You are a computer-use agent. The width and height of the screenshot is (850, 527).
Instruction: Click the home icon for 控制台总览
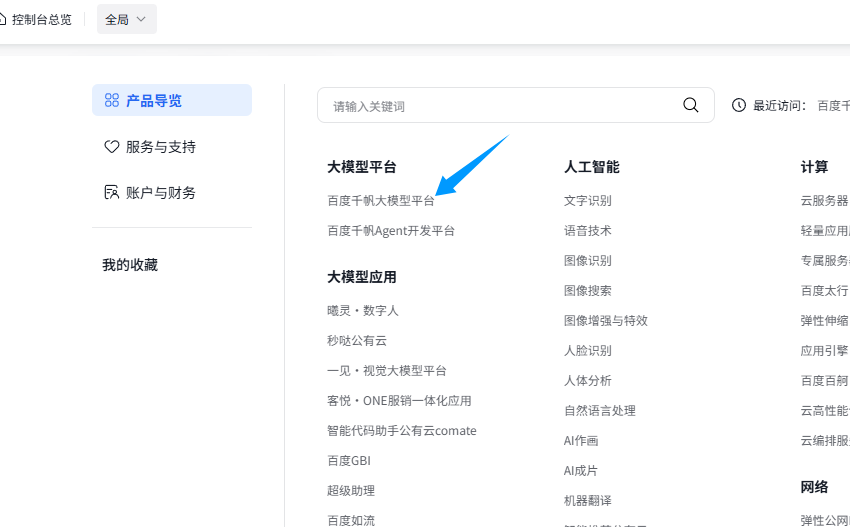pyautogui.click(x=3, y=19)
